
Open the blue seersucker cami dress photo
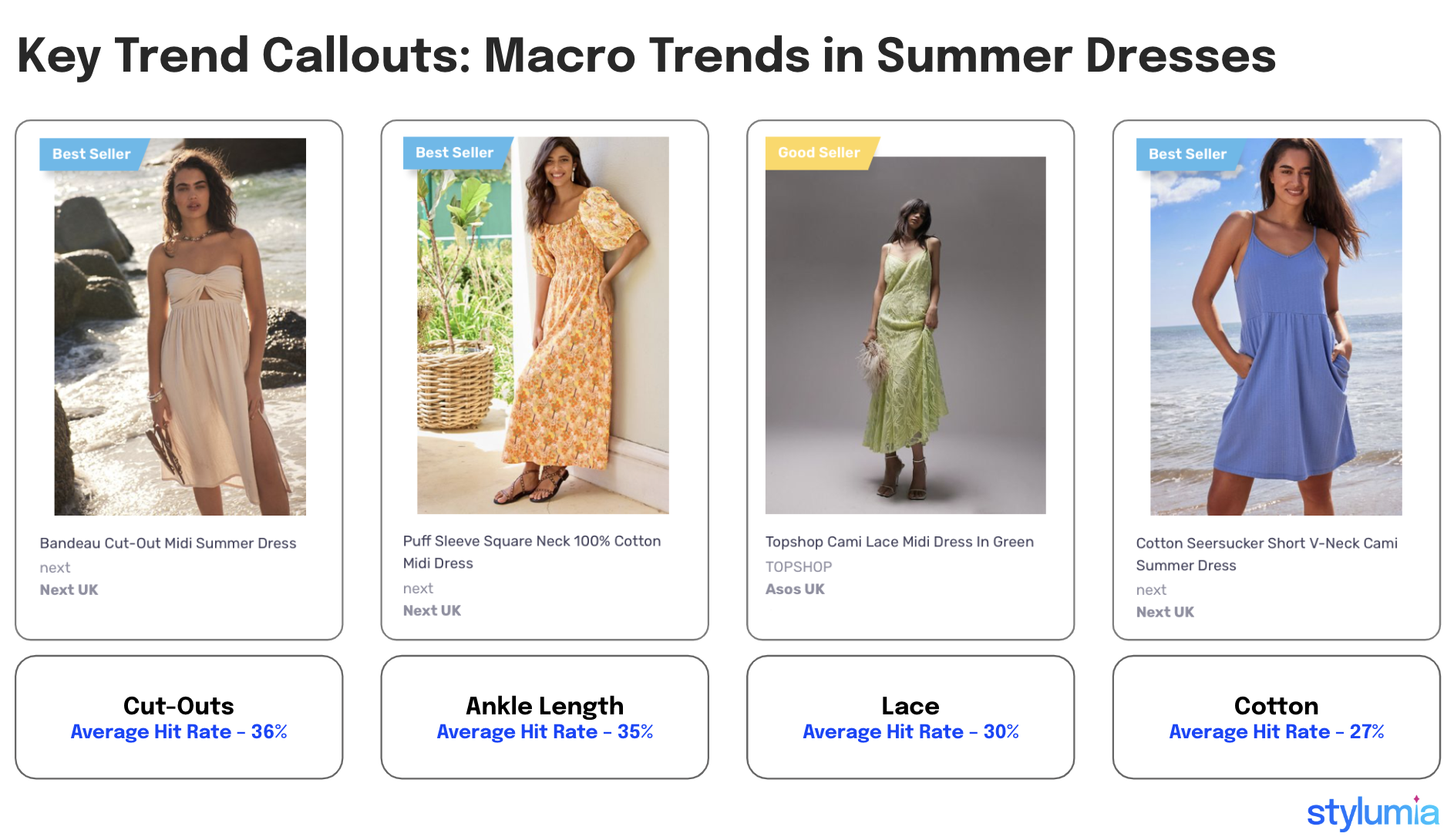coord(1275,339)
